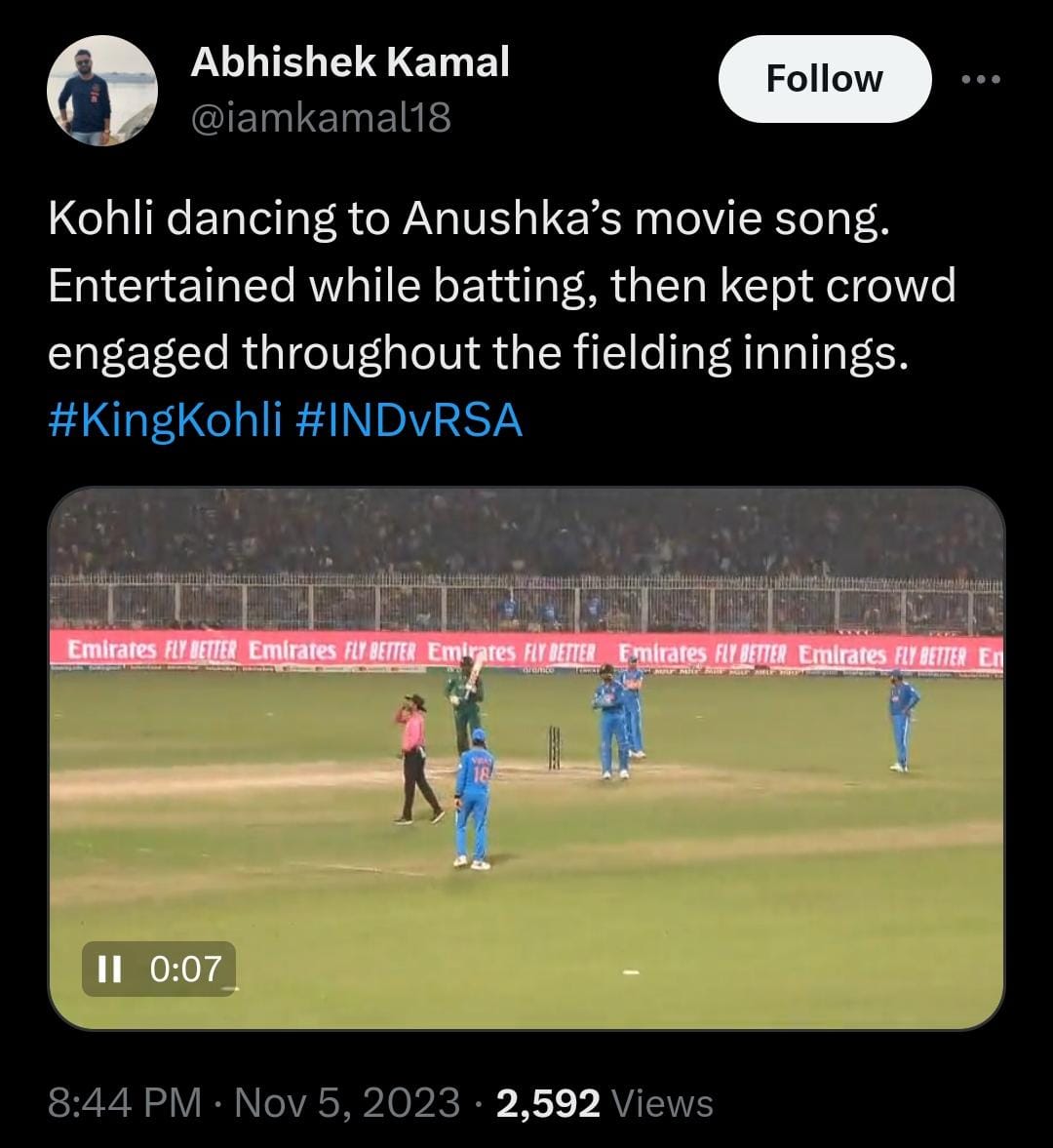Open Abhishek Kamal's profile avatar
1053x1148 pixels.
(x=102, y=91)
